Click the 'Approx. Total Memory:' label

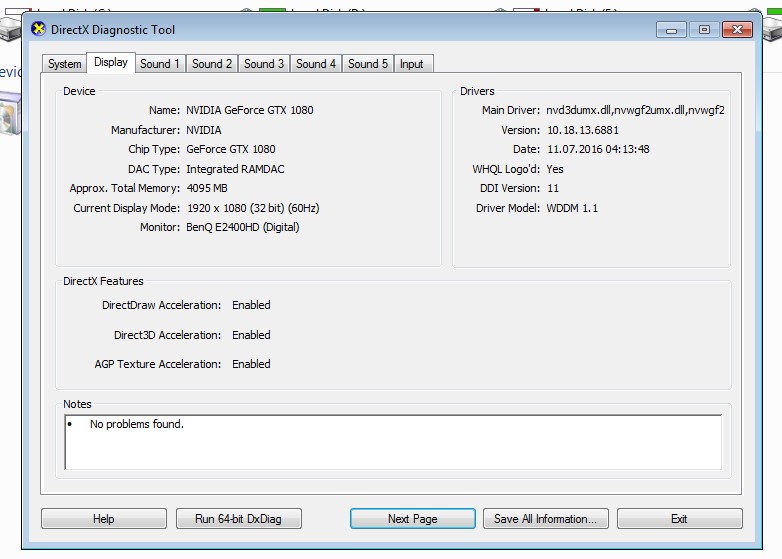coord(125,188)
